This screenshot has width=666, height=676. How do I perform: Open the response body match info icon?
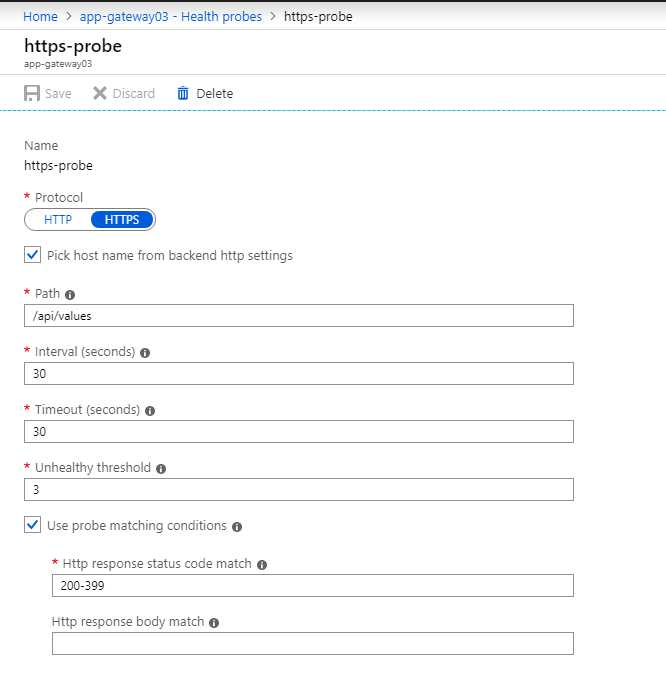click(214, 623)
